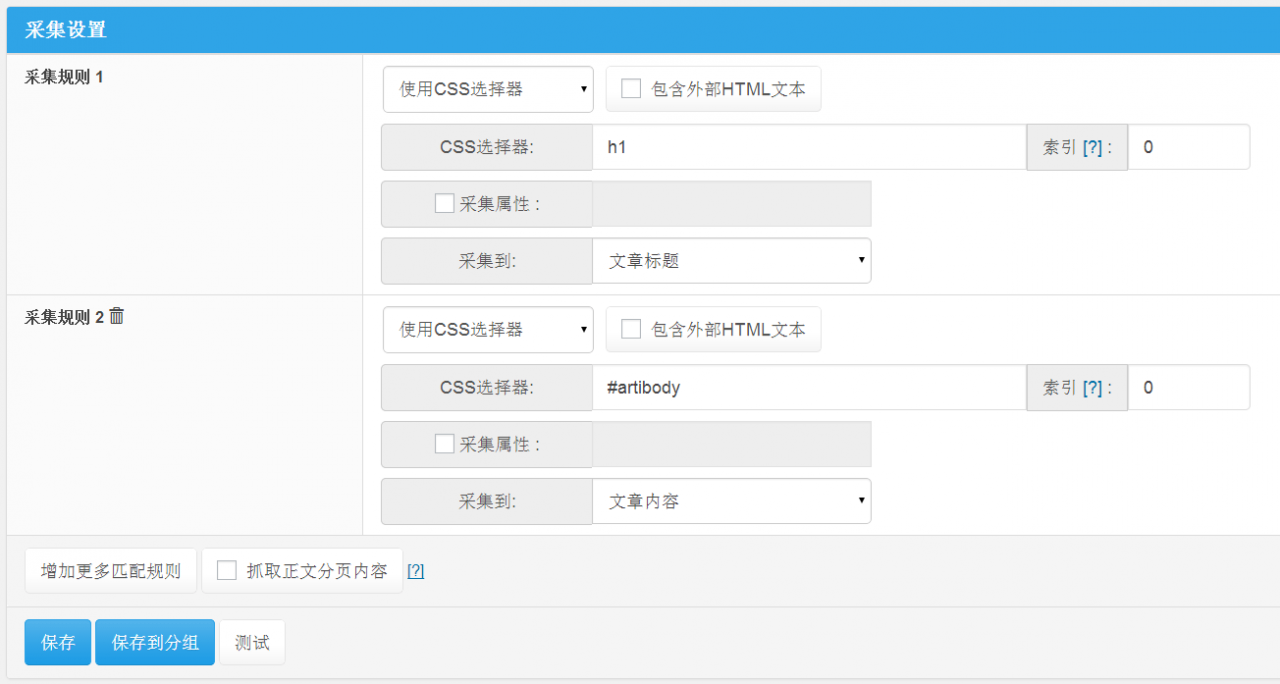Image resolution: width=1280 pixels, height=684 pixels.
Task: Open the 文章标题 采集到 dropdown
Action: coord(732,261)
